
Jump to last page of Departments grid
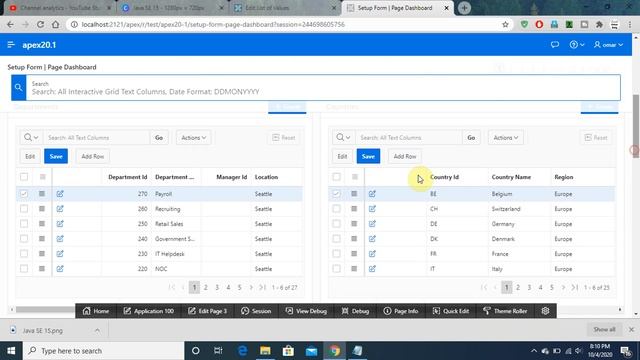pyautogui.click(x=262, y=287)
